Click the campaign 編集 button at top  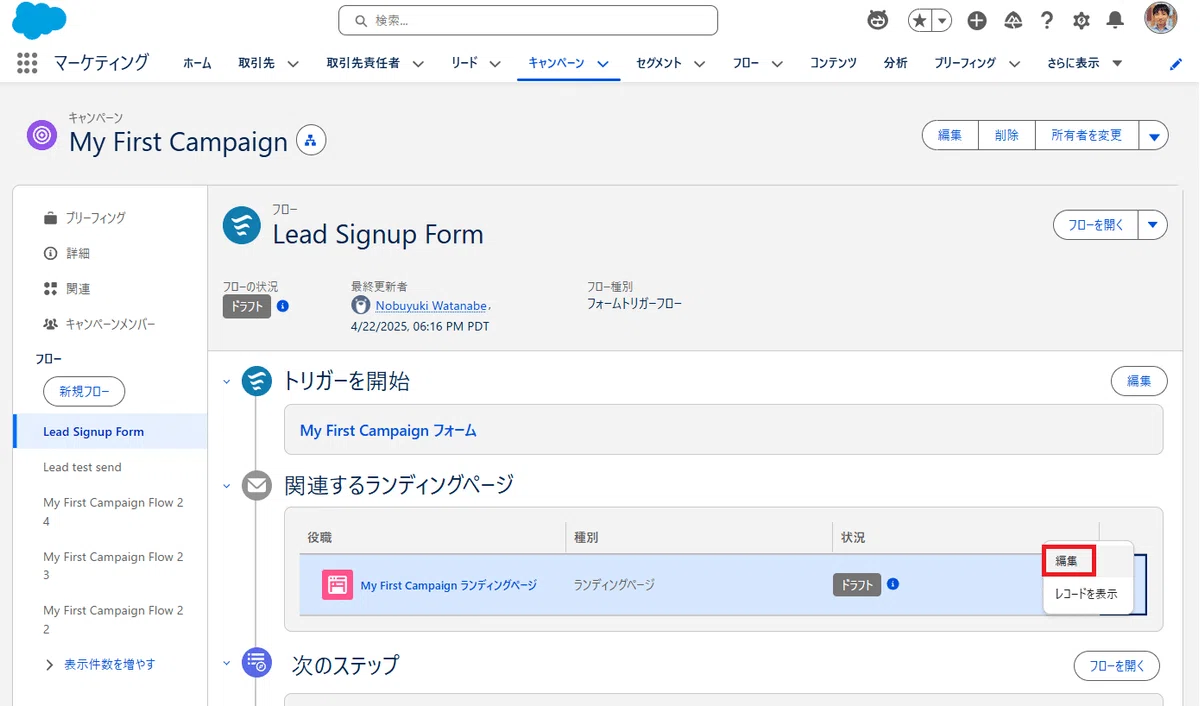click(949, 135)
